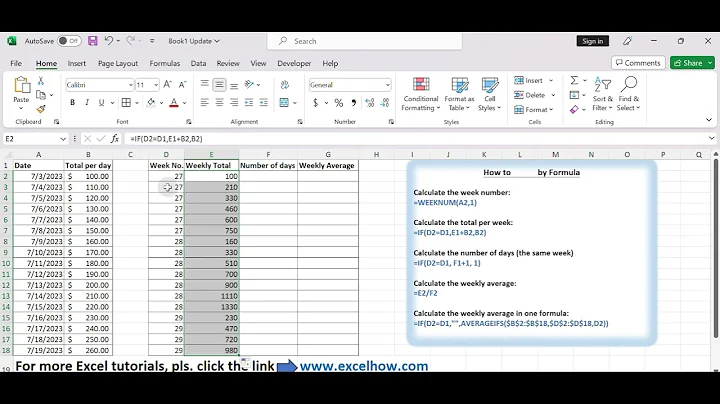The image size is (720, 404).
Task: Apply Accounting dollar format
Action: click(315, 103)
